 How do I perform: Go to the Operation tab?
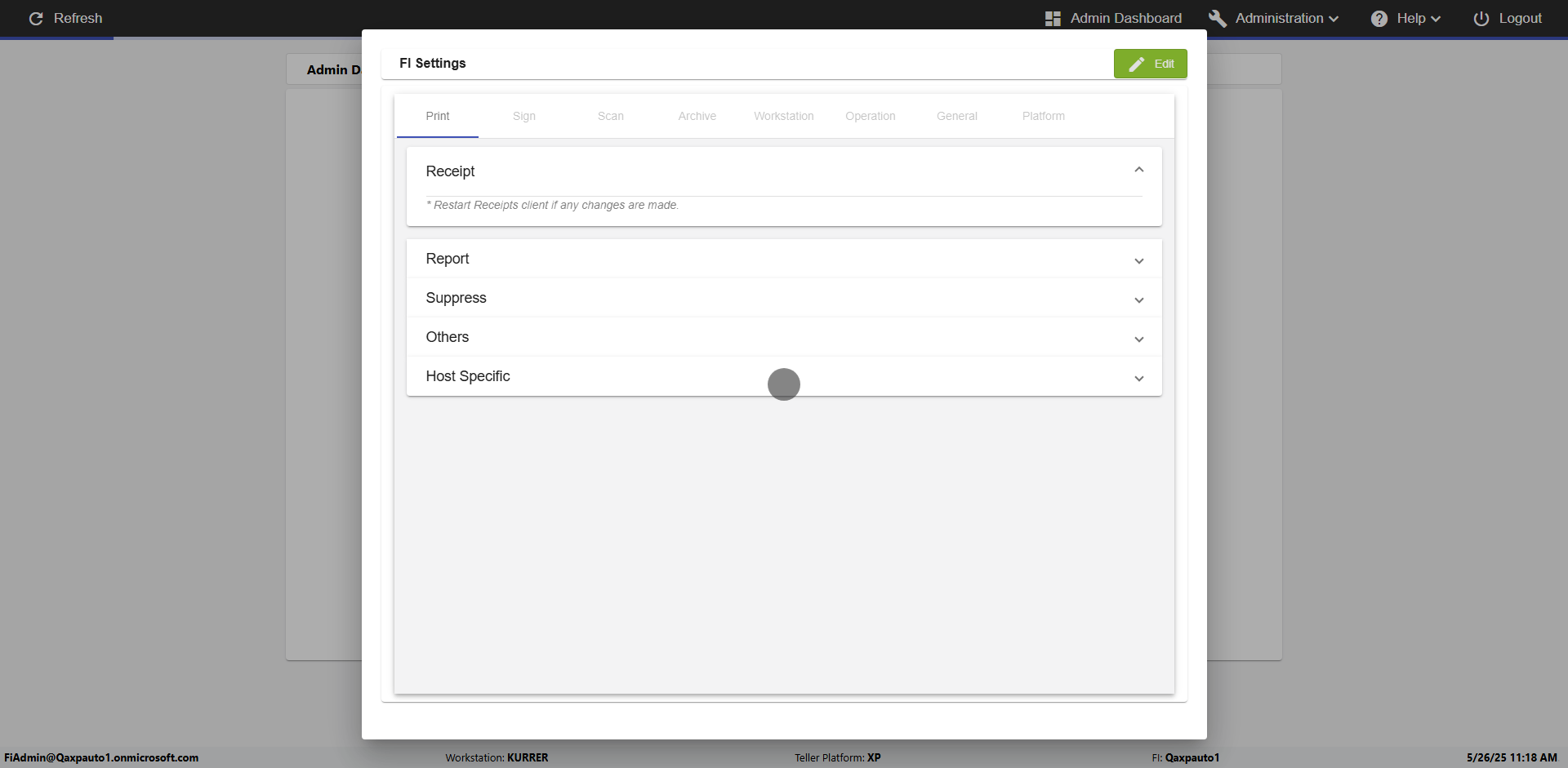pyautogui.click(x=871, y=116)
